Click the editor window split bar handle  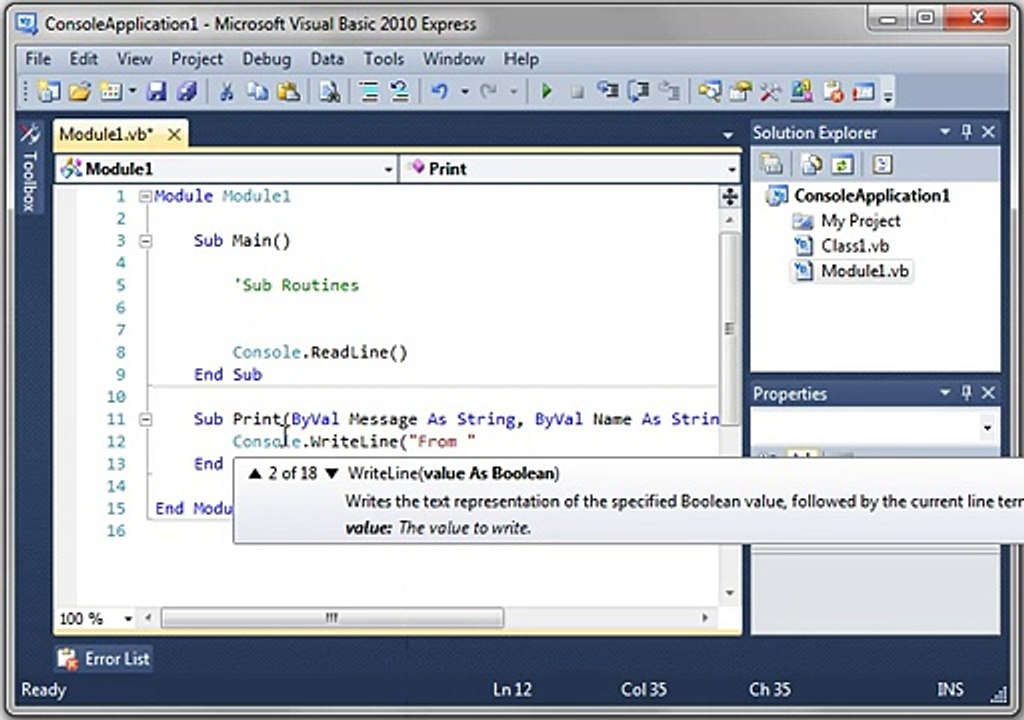pos(729,196)
